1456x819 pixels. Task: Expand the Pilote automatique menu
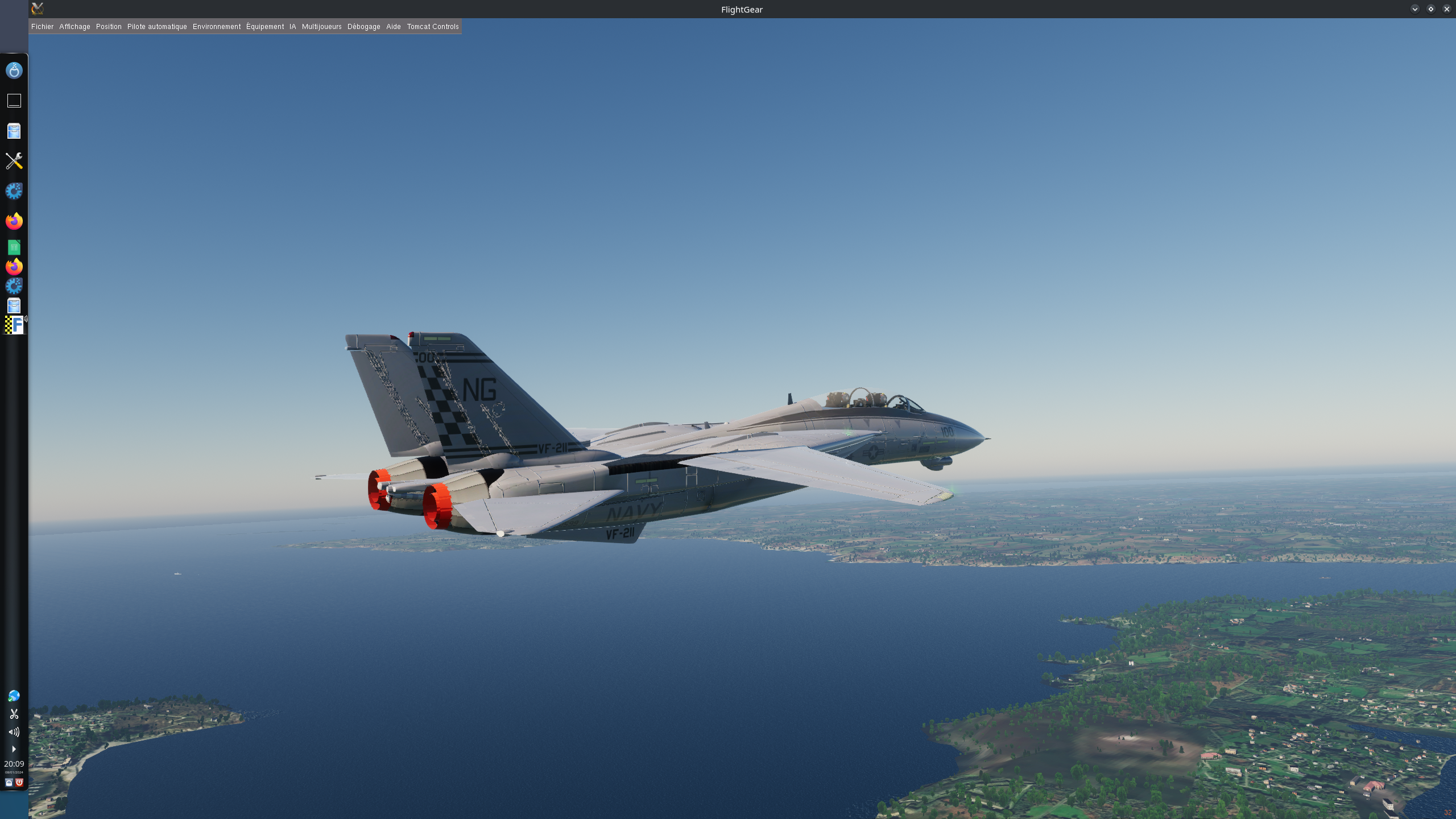point(157,27)
